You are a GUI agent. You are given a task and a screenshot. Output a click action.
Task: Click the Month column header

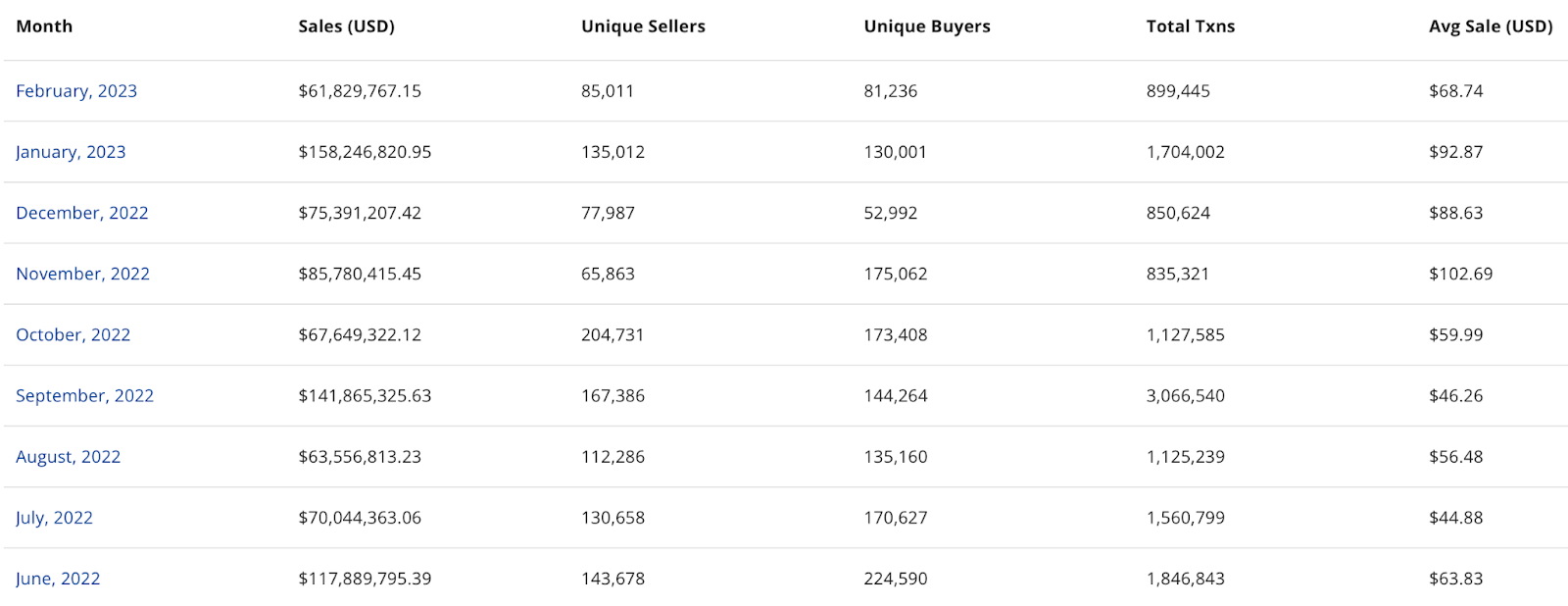point(44,26)
